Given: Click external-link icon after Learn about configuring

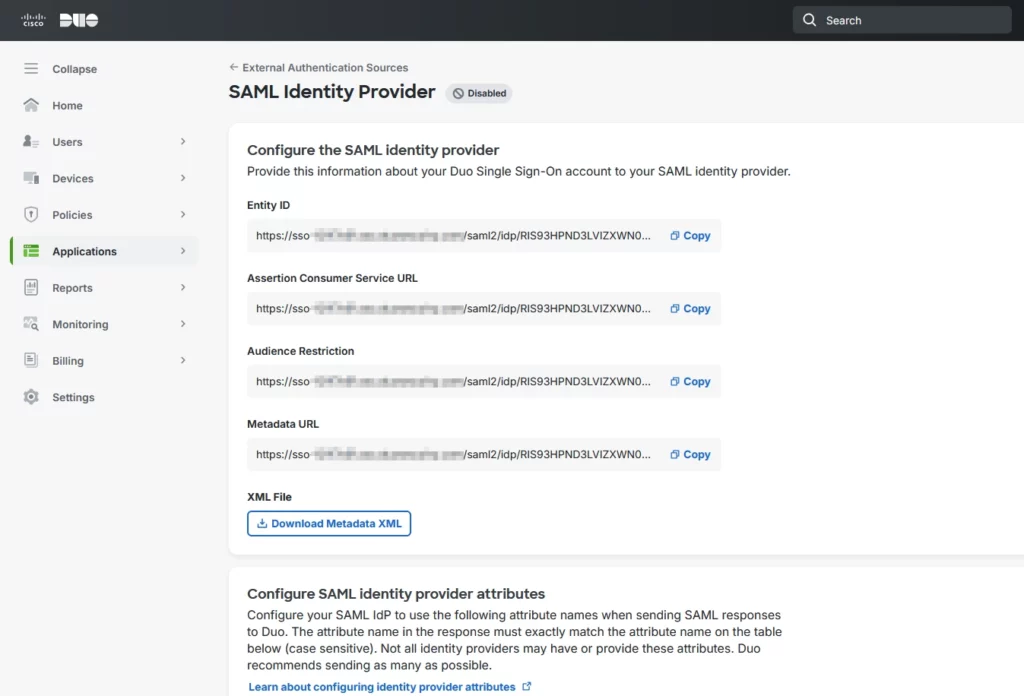Looking at the screenshot, I should pos(526,686).
